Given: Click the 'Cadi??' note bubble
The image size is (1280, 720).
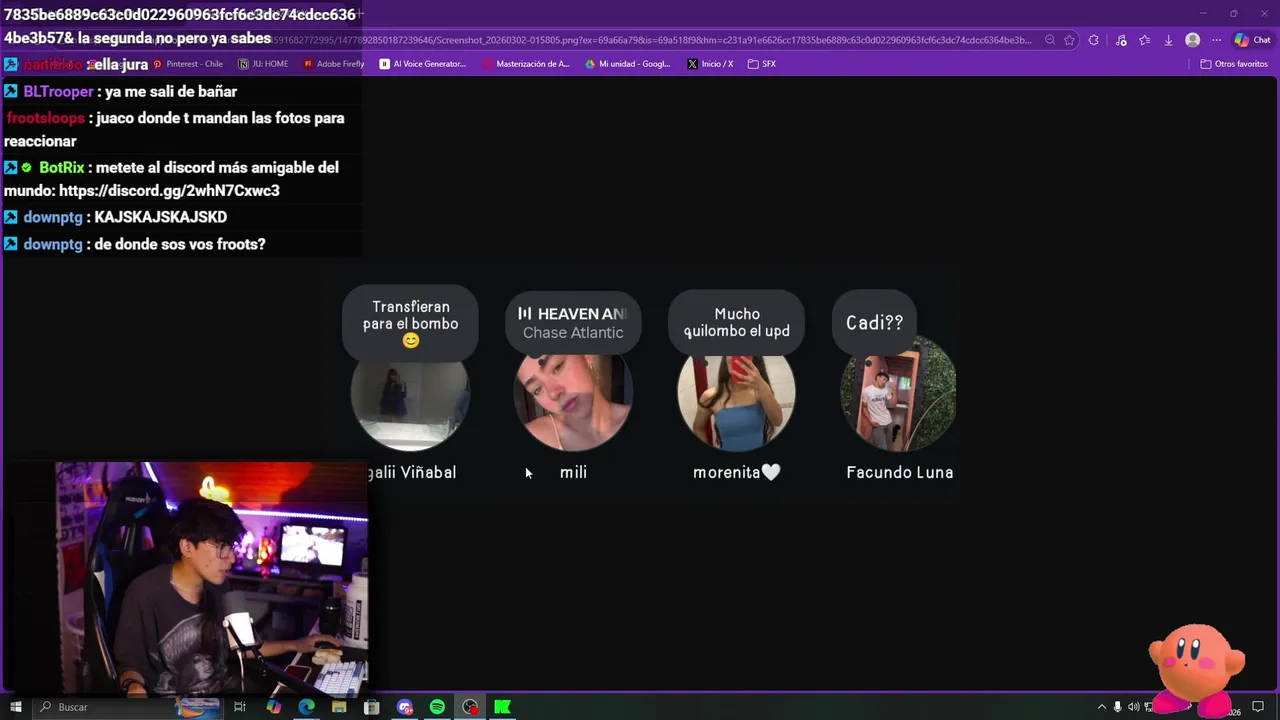Looking at the screenshot, I should pyautogui.click(x=874, y=322).
